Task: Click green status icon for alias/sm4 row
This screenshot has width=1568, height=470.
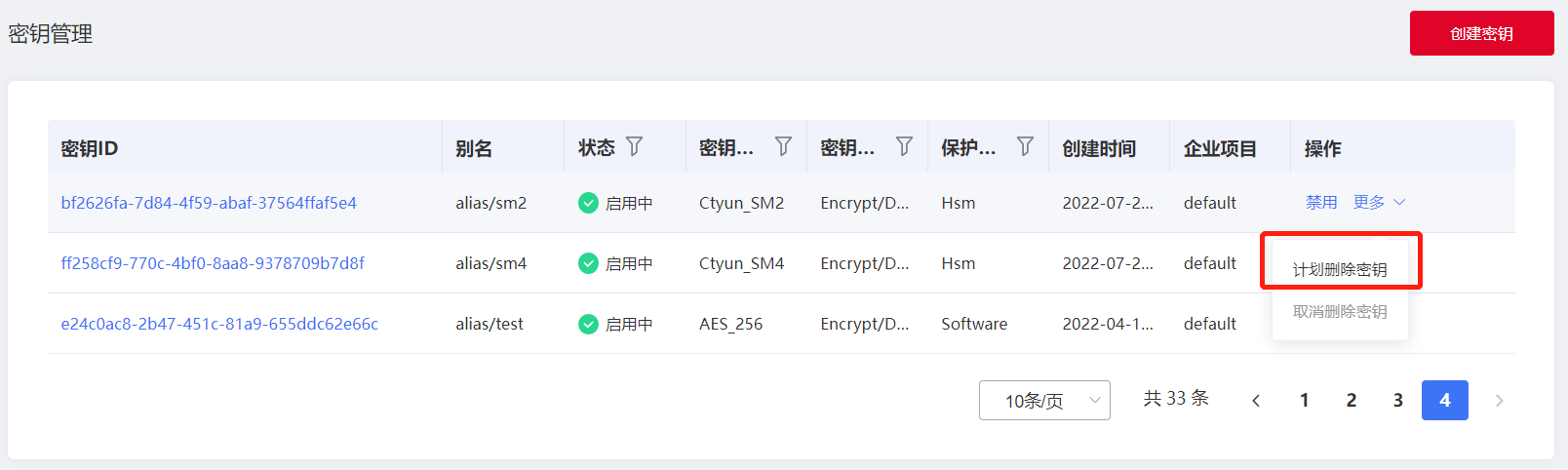Action: point(588,263)
